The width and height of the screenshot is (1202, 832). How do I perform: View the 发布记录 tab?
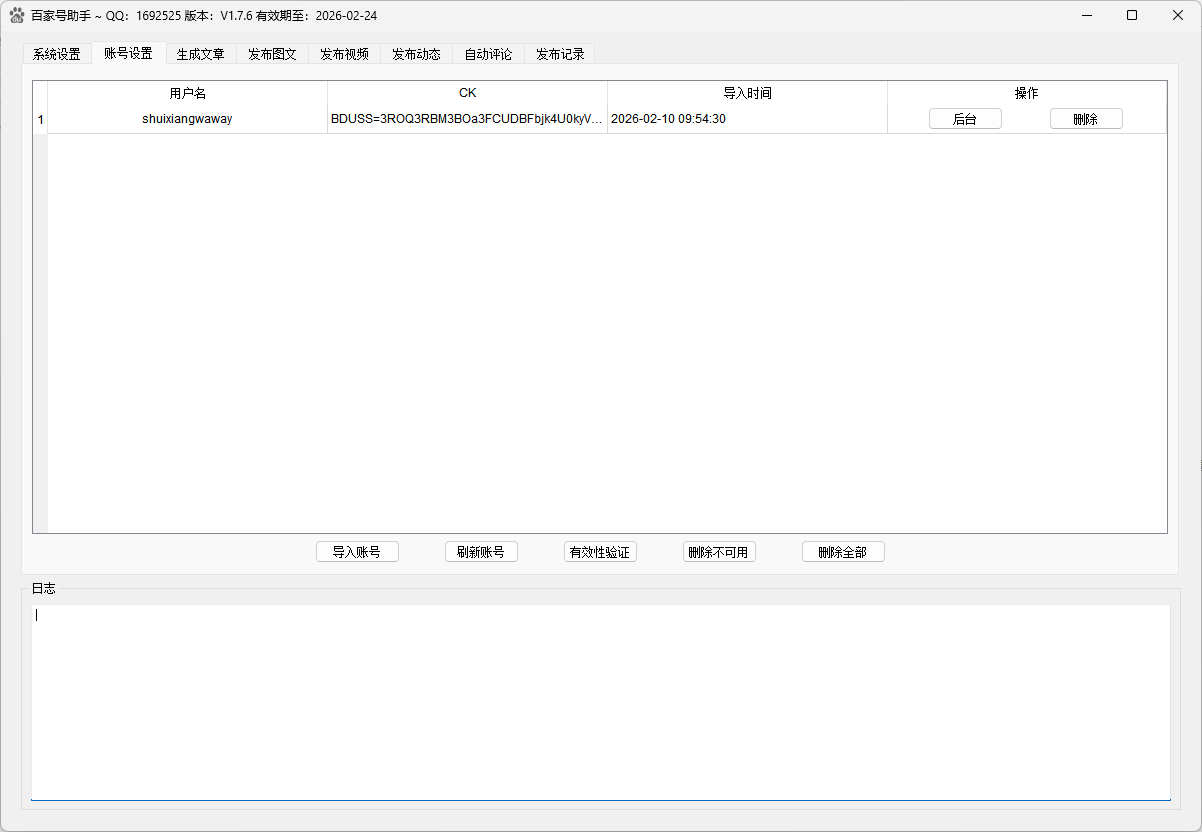(x=559, y=54)
